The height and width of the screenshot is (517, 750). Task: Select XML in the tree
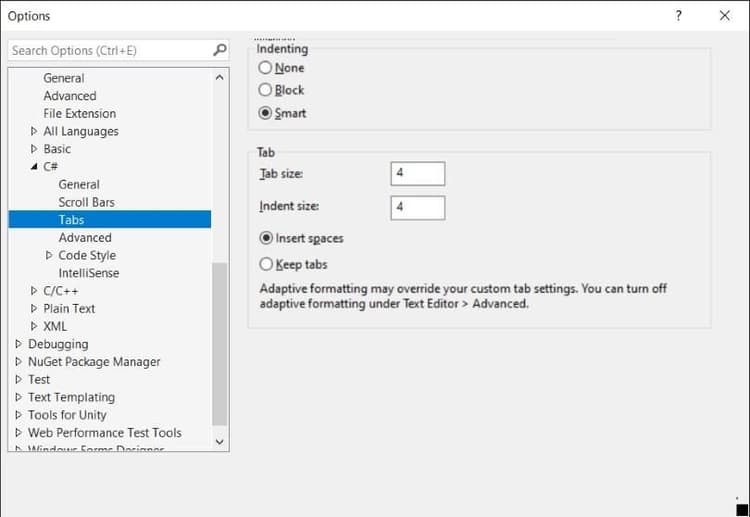click(x=55, y=326)
